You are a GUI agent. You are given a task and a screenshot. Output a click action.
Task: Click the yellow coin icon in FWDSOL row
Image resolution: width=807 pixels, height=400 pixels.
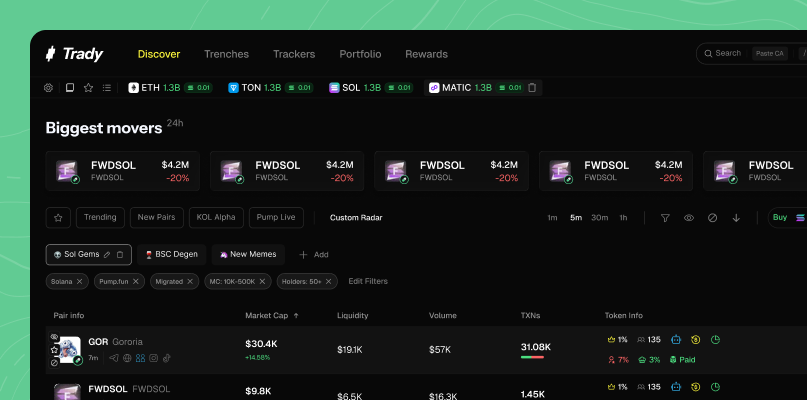click(696, 387)
